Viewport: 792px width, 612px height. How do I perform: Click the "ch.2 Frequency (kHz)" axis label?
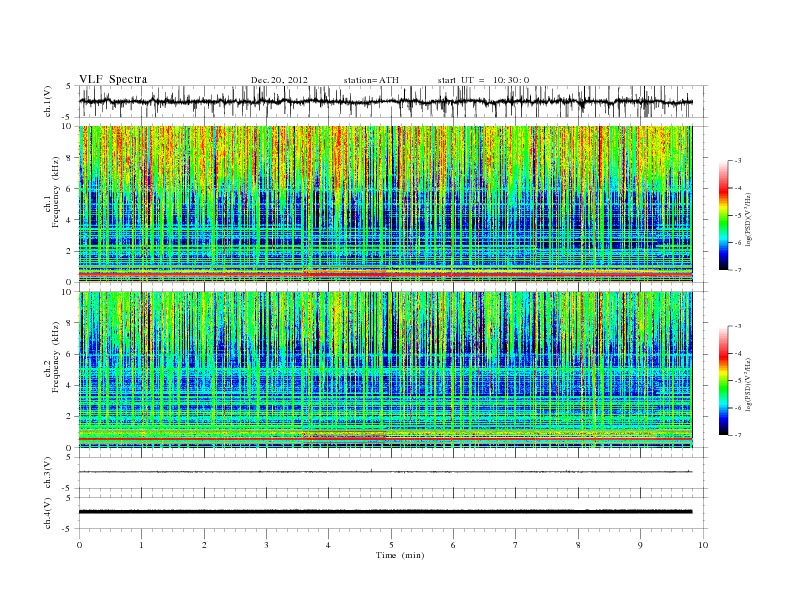tap(52, 356)
